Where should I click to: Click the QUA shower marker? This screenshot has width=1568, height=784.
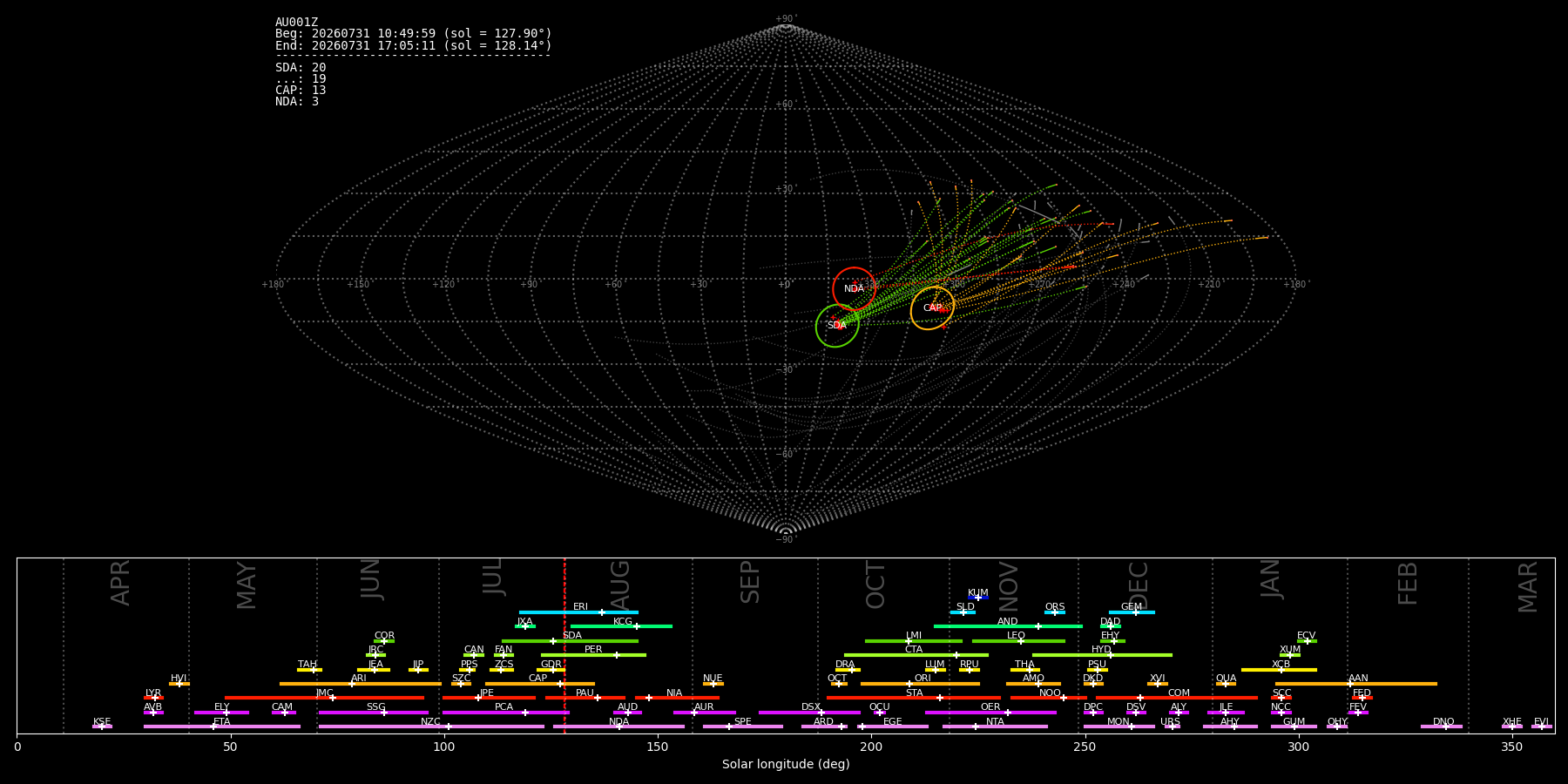[x=1226, y=684]
